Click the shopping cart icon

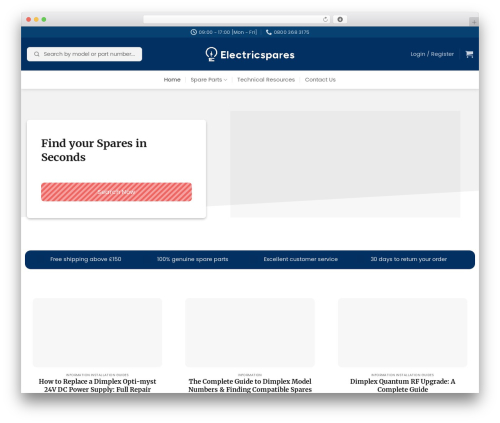[469, 54]
